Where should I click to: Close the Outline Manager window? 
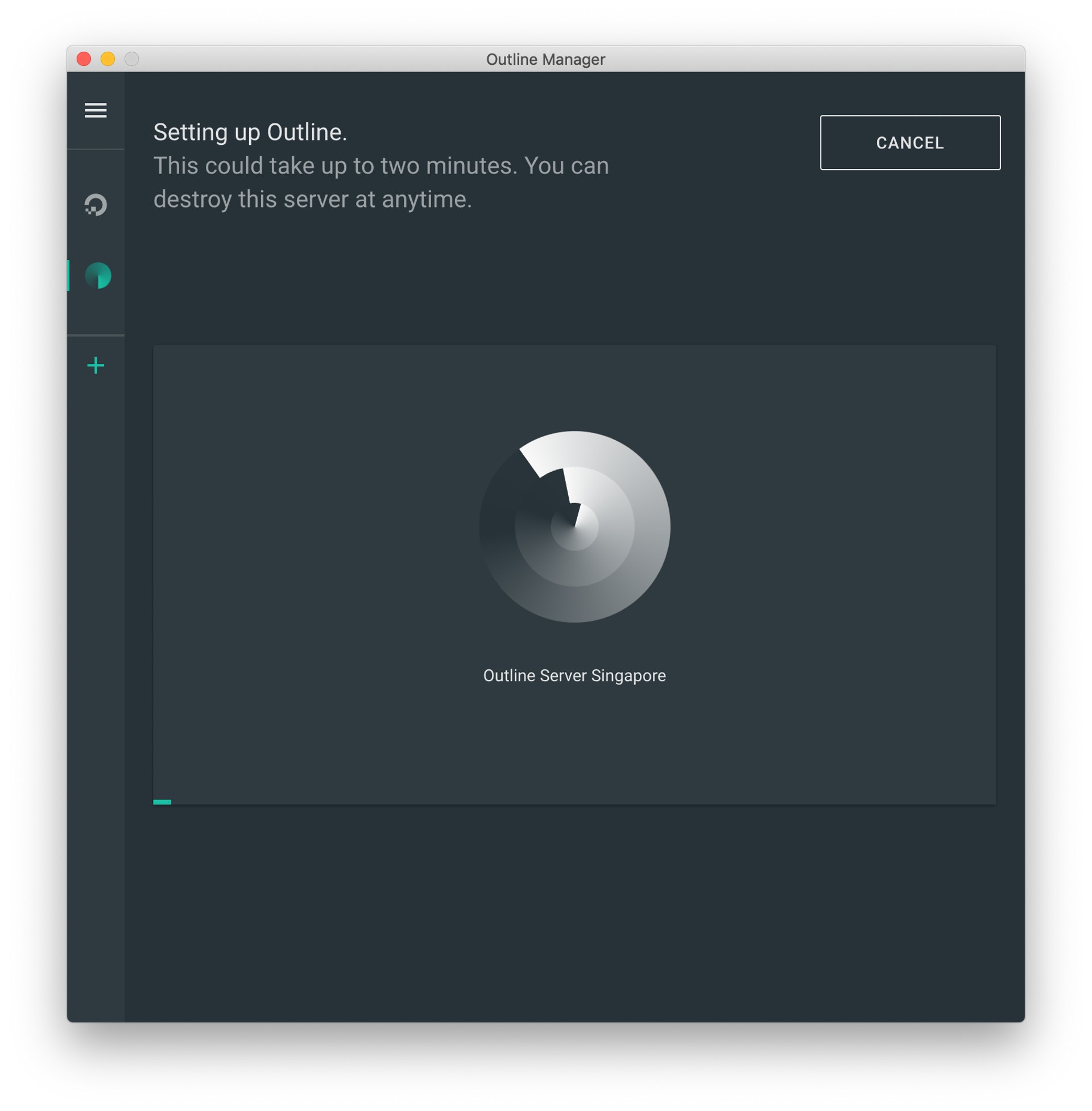coord(84,59)
